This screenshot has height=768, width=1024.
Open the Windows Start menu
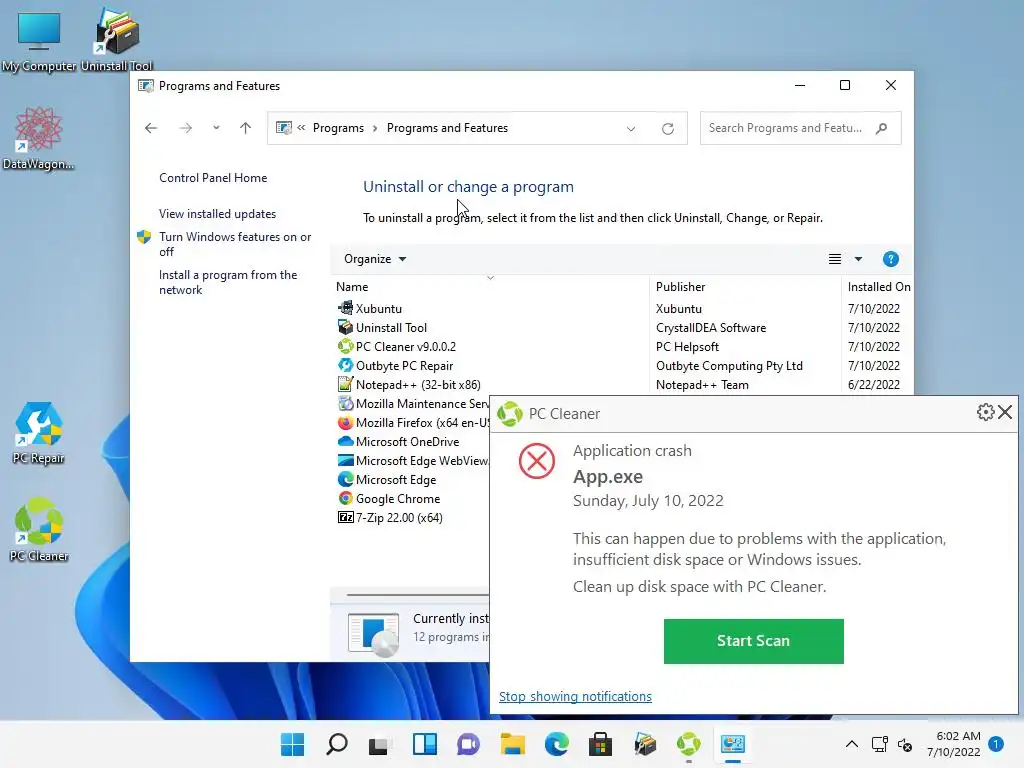tap(293, 744)
